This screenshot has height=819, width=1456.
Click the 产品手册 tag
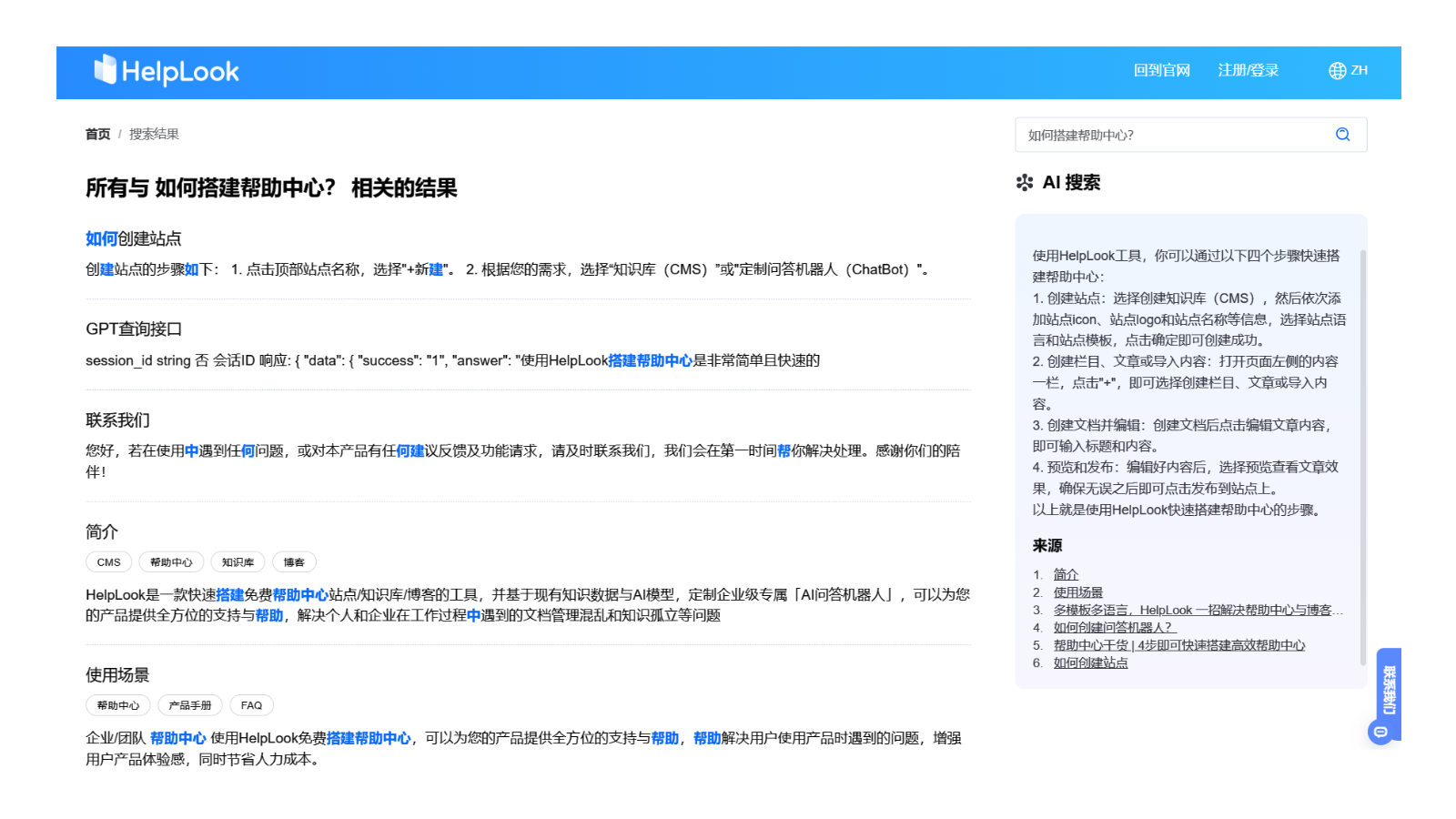click(190, 705)
